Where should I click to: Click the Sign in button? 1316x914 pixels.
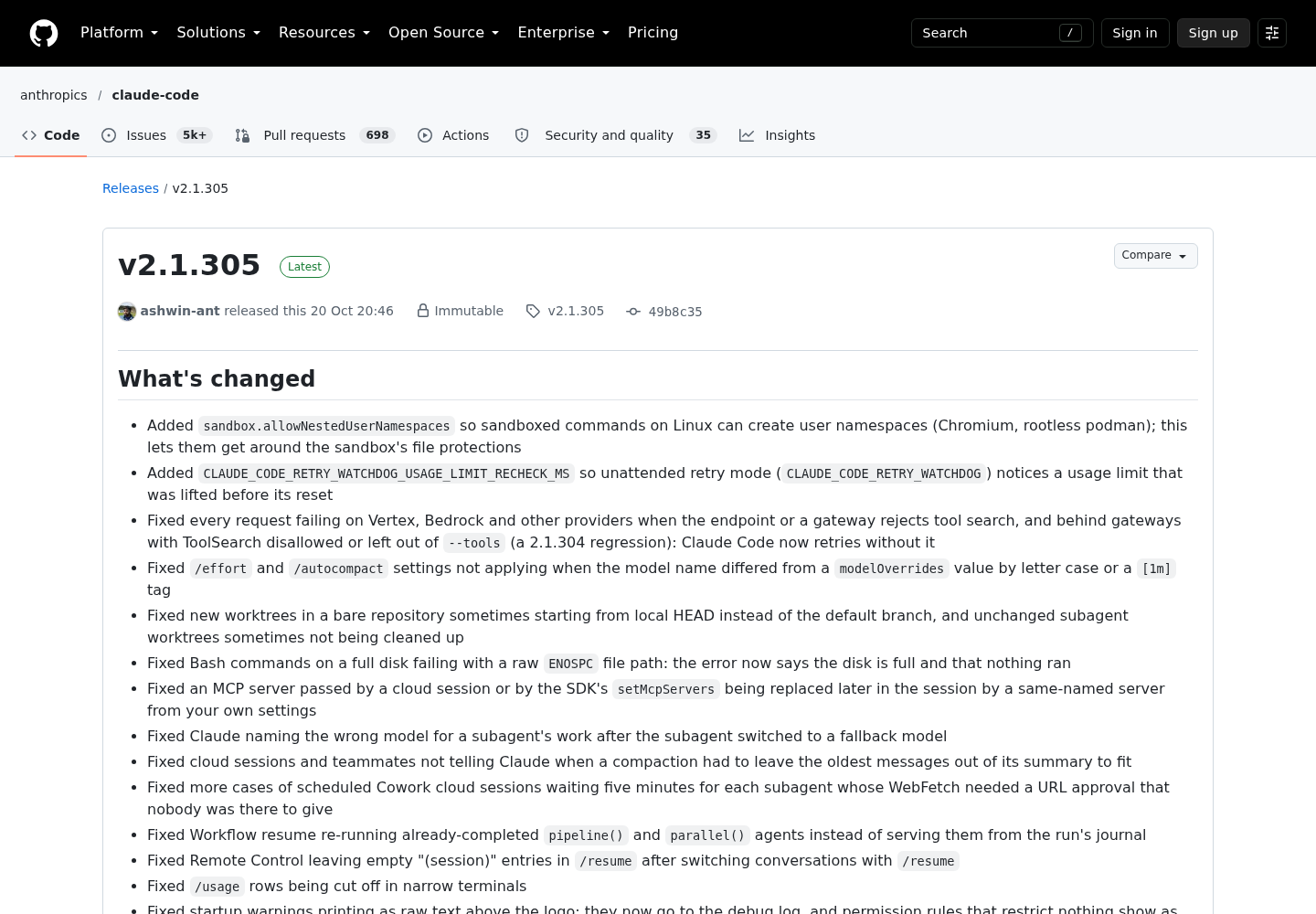click(1135, 33)
